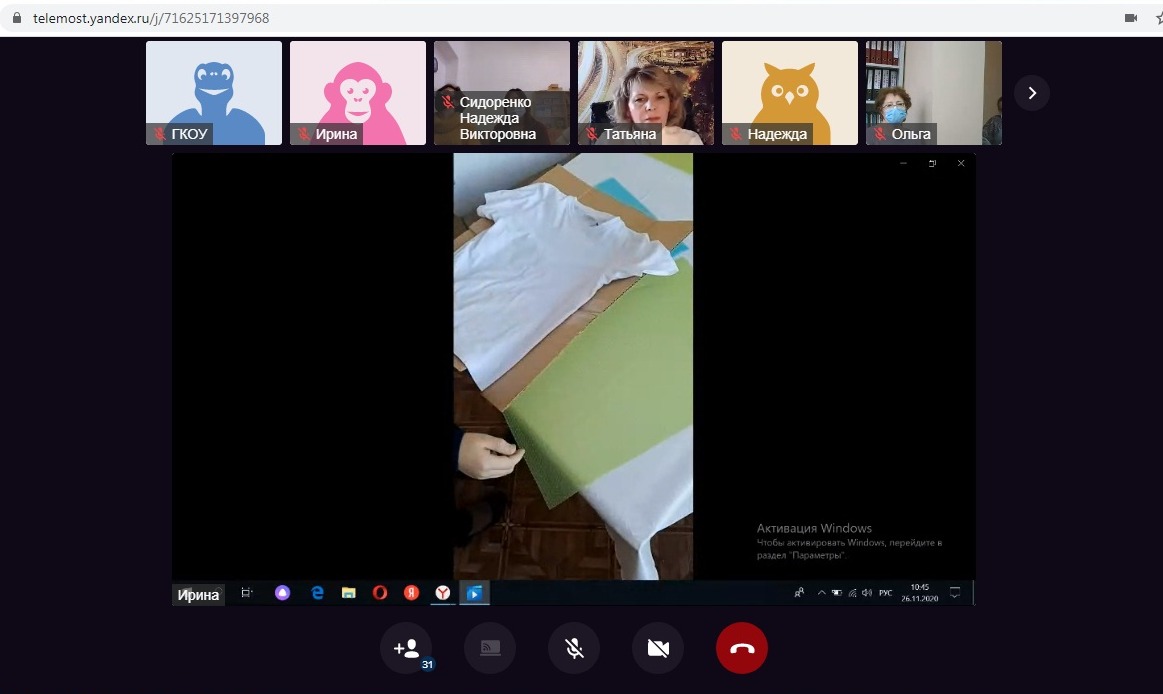The width and height of the screenshot is (1163, 694).
Task: Click the Microsoft Edge taskbar icon
Action: point(317,593)
